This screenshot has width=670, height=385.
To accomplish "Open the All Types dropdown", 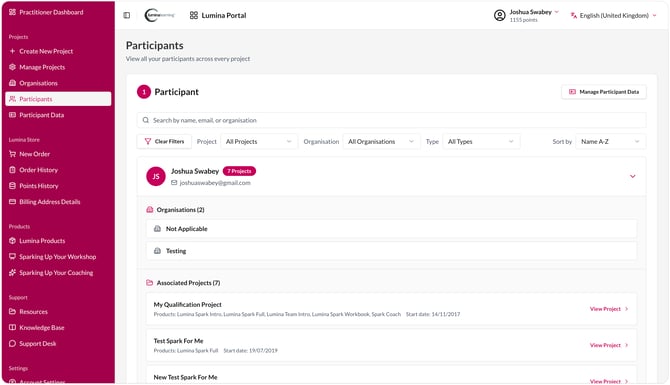I will [x=481, y=141].
